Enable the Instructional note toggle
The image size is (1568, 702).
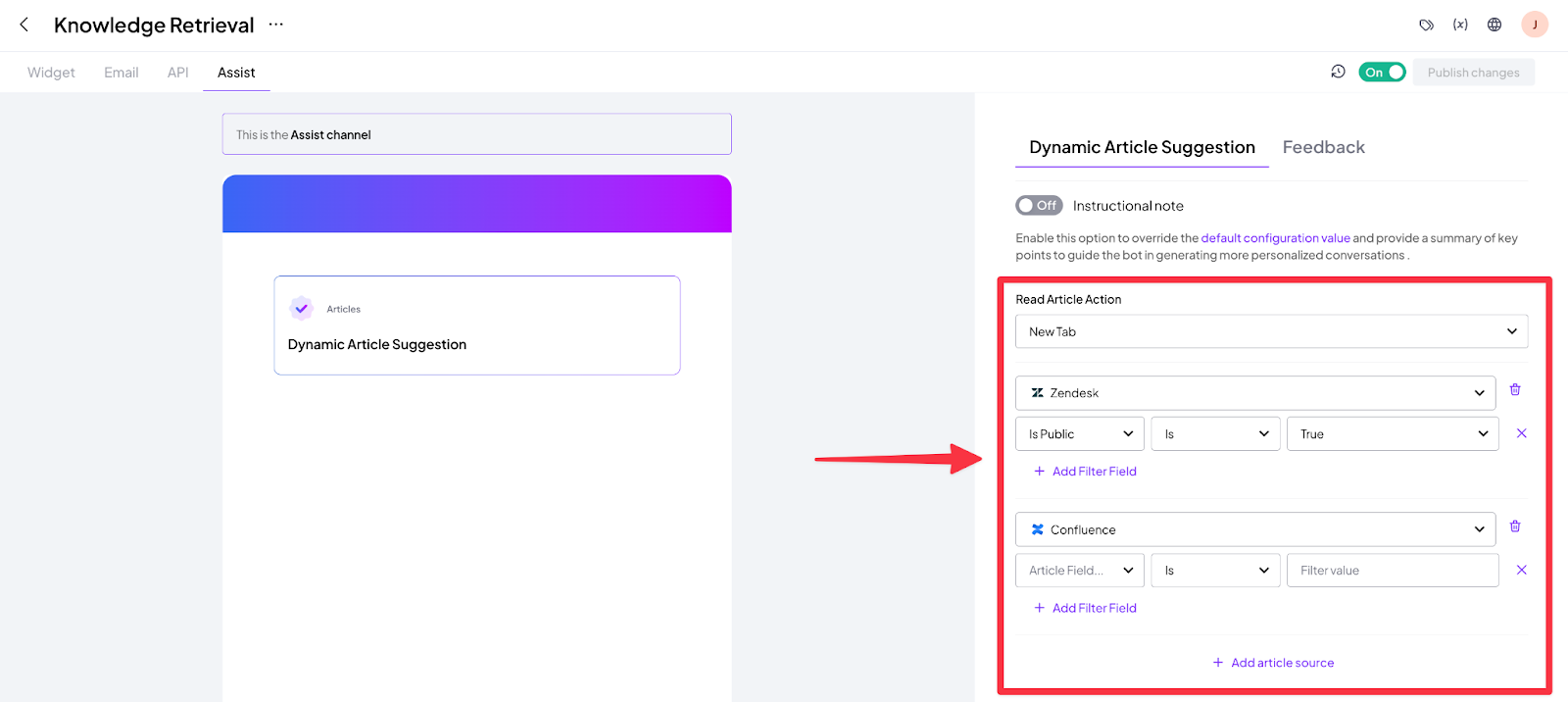pyautogui.click(x=1039, y=205)
